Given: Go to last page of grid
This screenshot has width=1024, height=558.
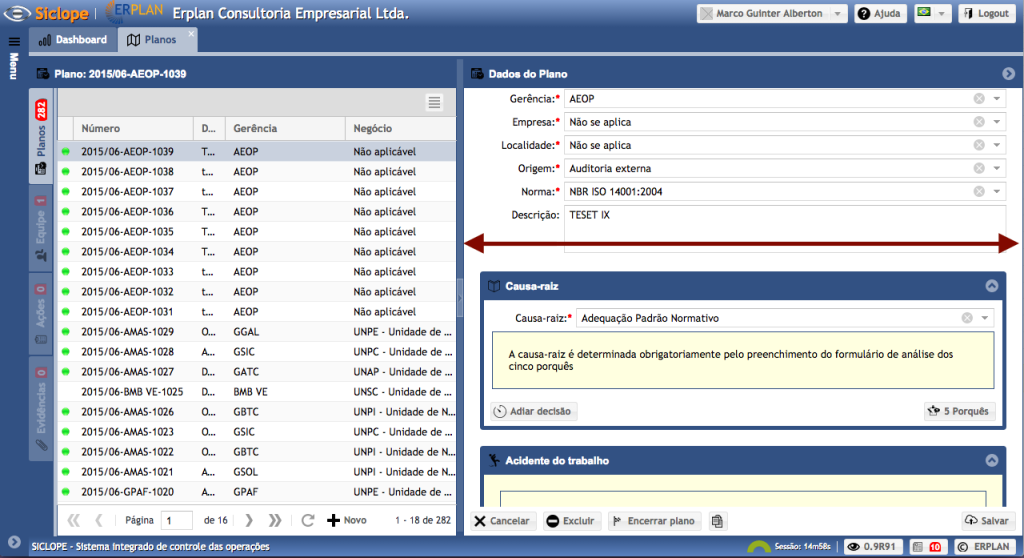Looking at the screenshot, I should tap(275, 520).
